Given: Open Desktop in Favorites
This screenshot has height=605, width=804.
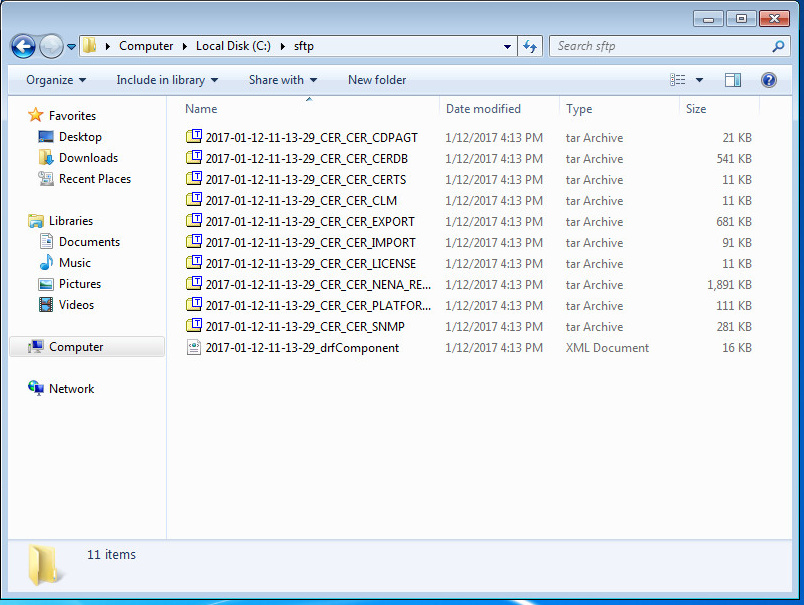Looking at the screenshot, I should point(80,137).
